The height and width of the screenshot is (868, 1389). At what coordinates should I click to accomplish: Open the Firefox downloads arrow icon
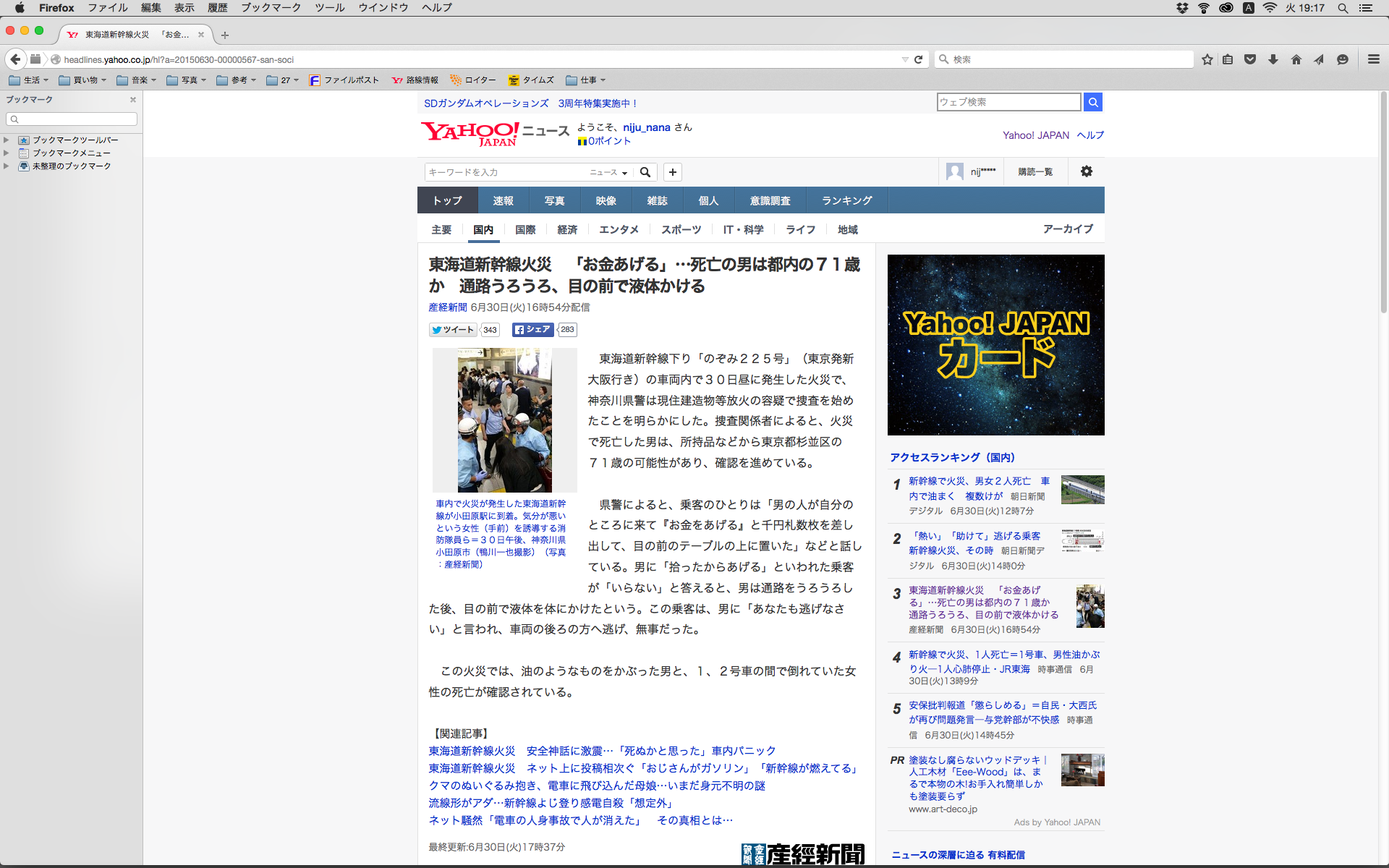(1273, 59)
